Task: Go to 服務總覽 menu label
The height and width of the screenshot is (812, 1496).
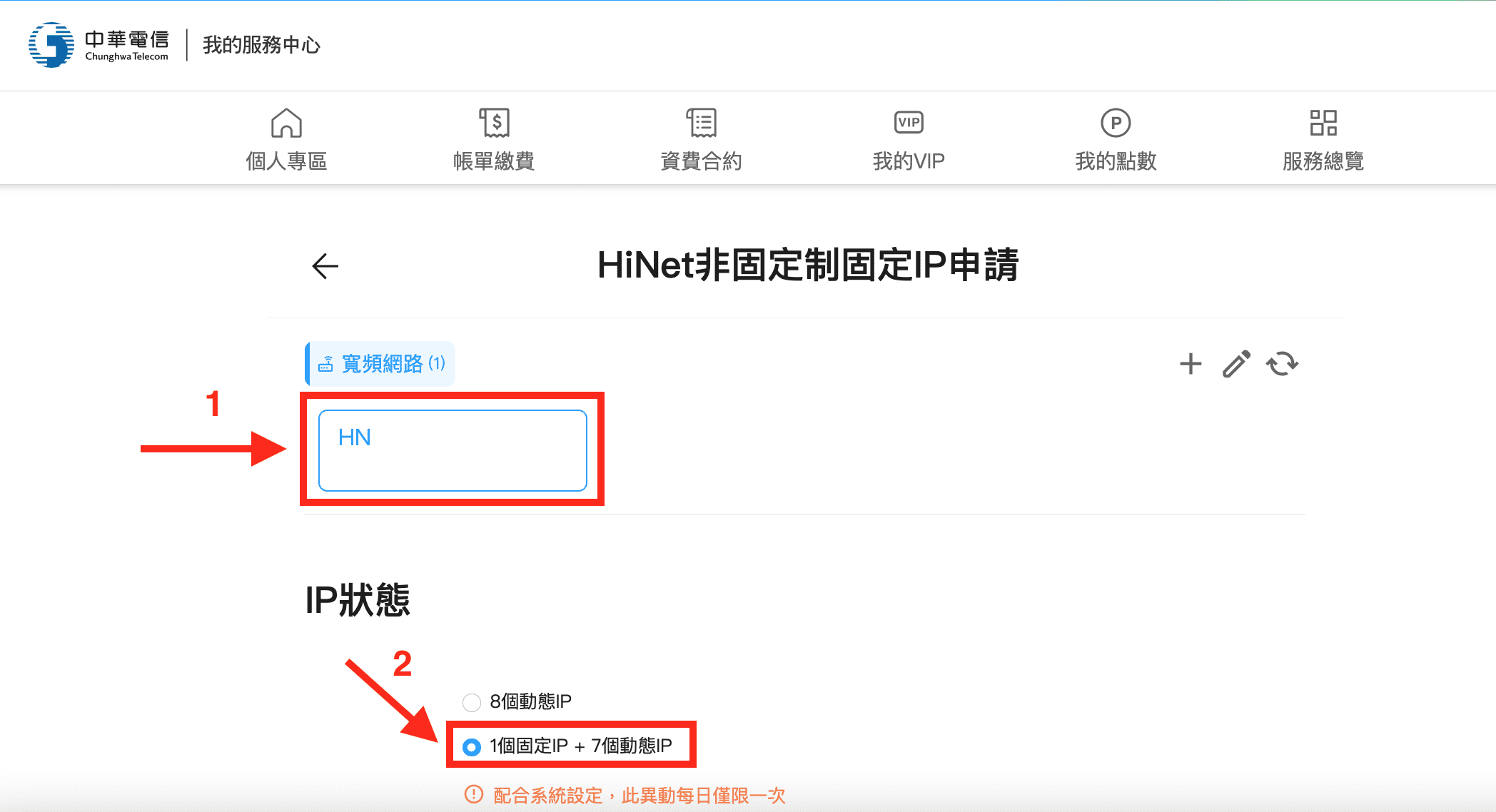Action: (x=1323, y=161)
